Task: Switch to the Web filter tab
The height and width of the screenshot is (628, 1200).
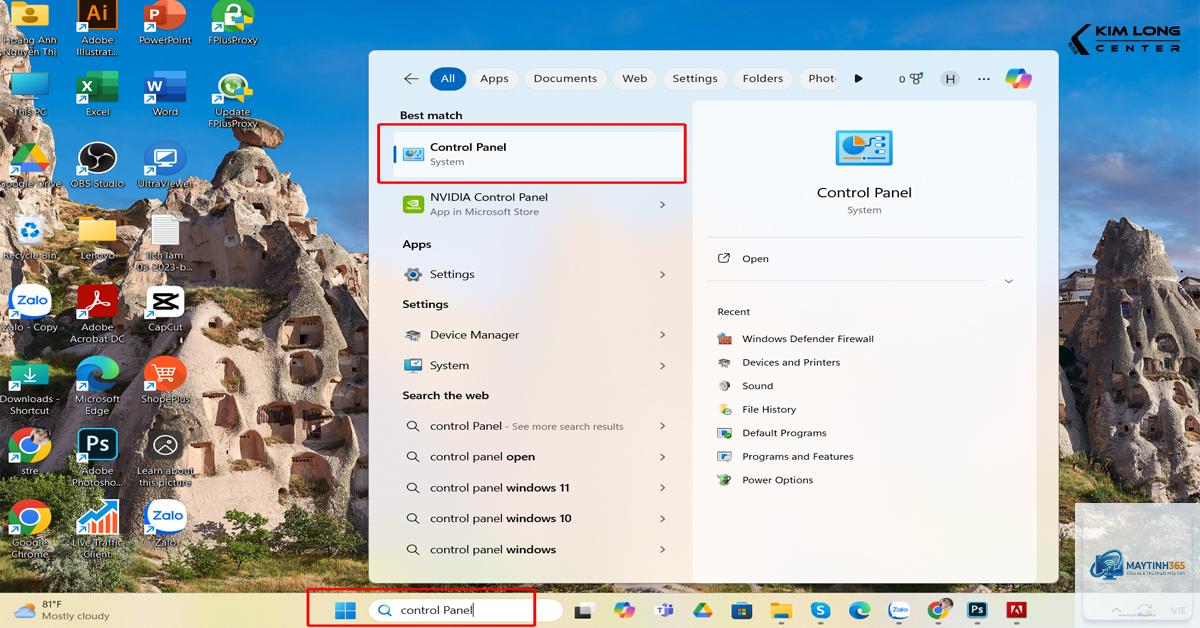Action: pos(635,79)
